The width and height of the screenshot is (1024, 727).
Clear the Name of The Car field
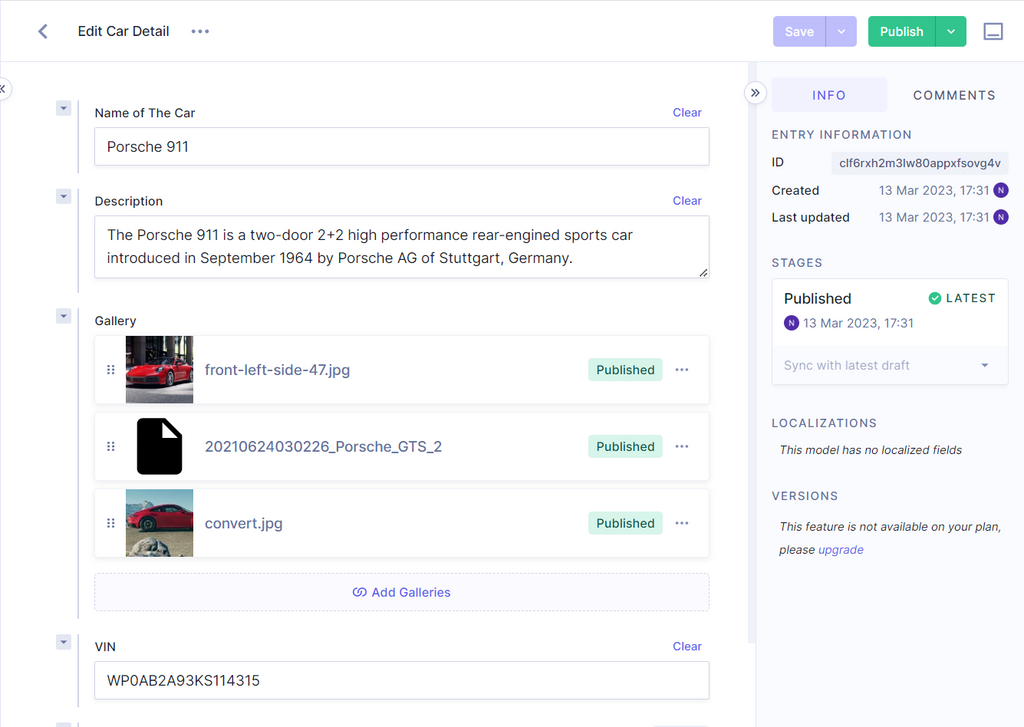point(687,112)
